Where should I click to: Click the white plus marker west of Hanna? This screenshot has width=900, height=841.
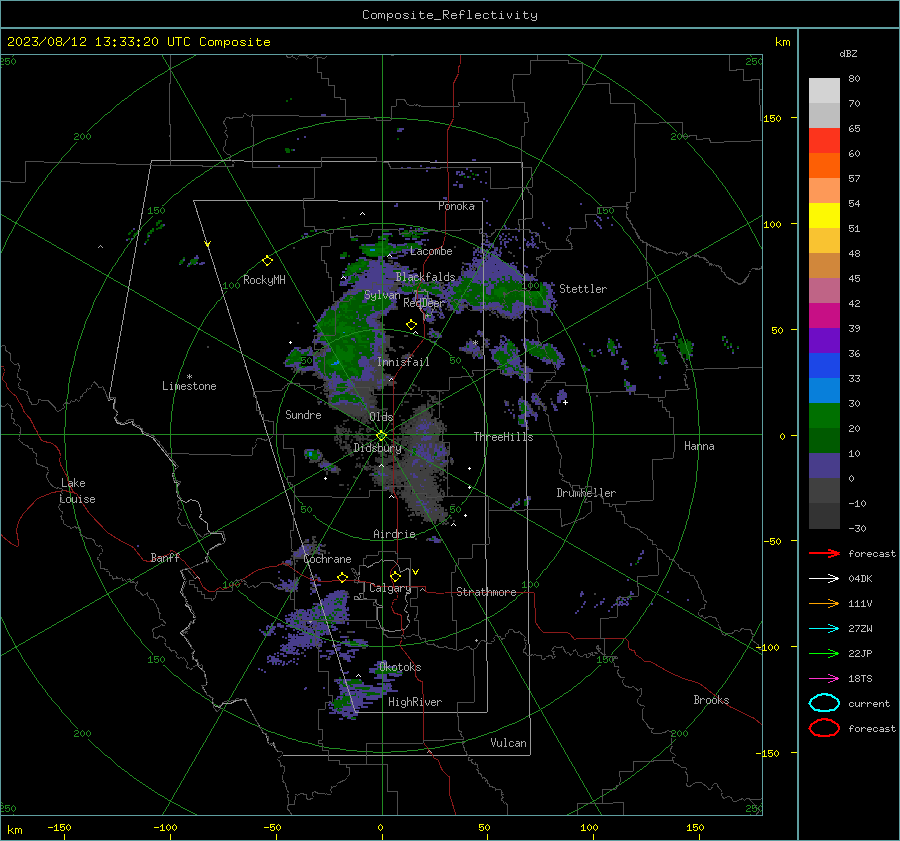565,402
